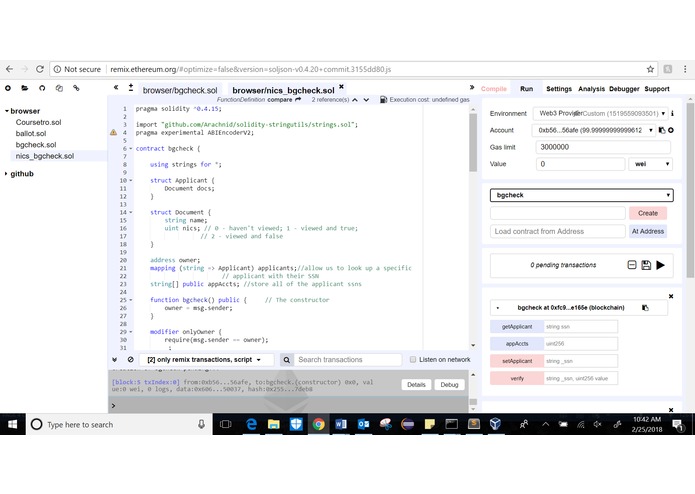Click the Search transactions field

348,360
